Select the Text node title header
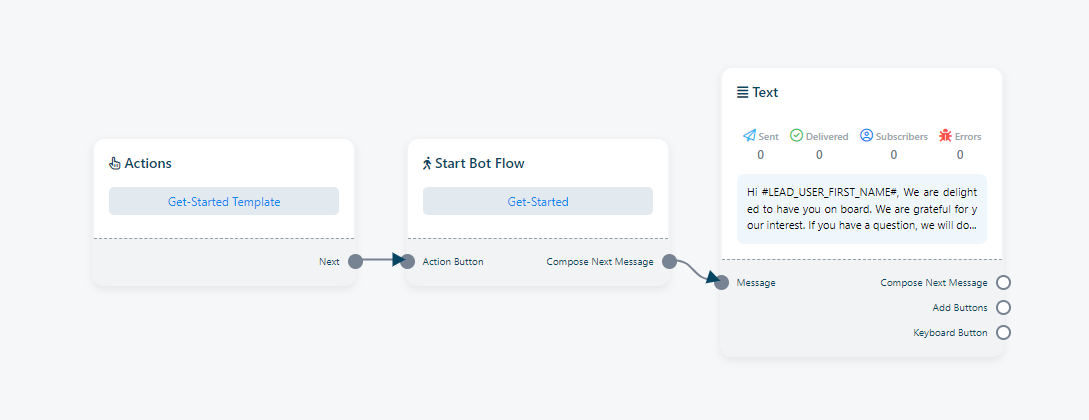This screenshot has height=420, width=1089. click(765, 92)
